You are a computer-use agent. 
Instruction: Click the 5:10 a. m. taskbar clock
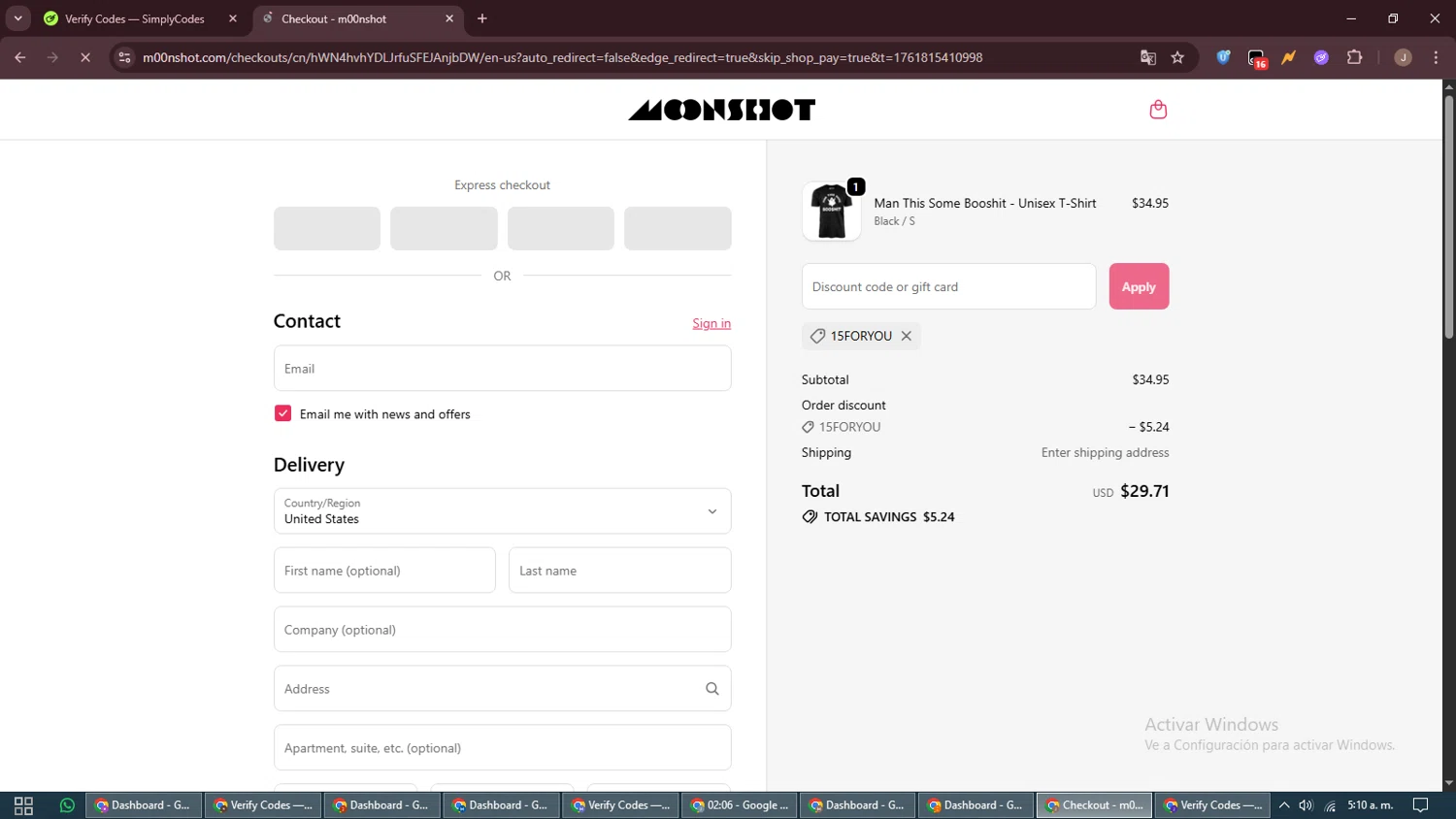click(1370, 805)
